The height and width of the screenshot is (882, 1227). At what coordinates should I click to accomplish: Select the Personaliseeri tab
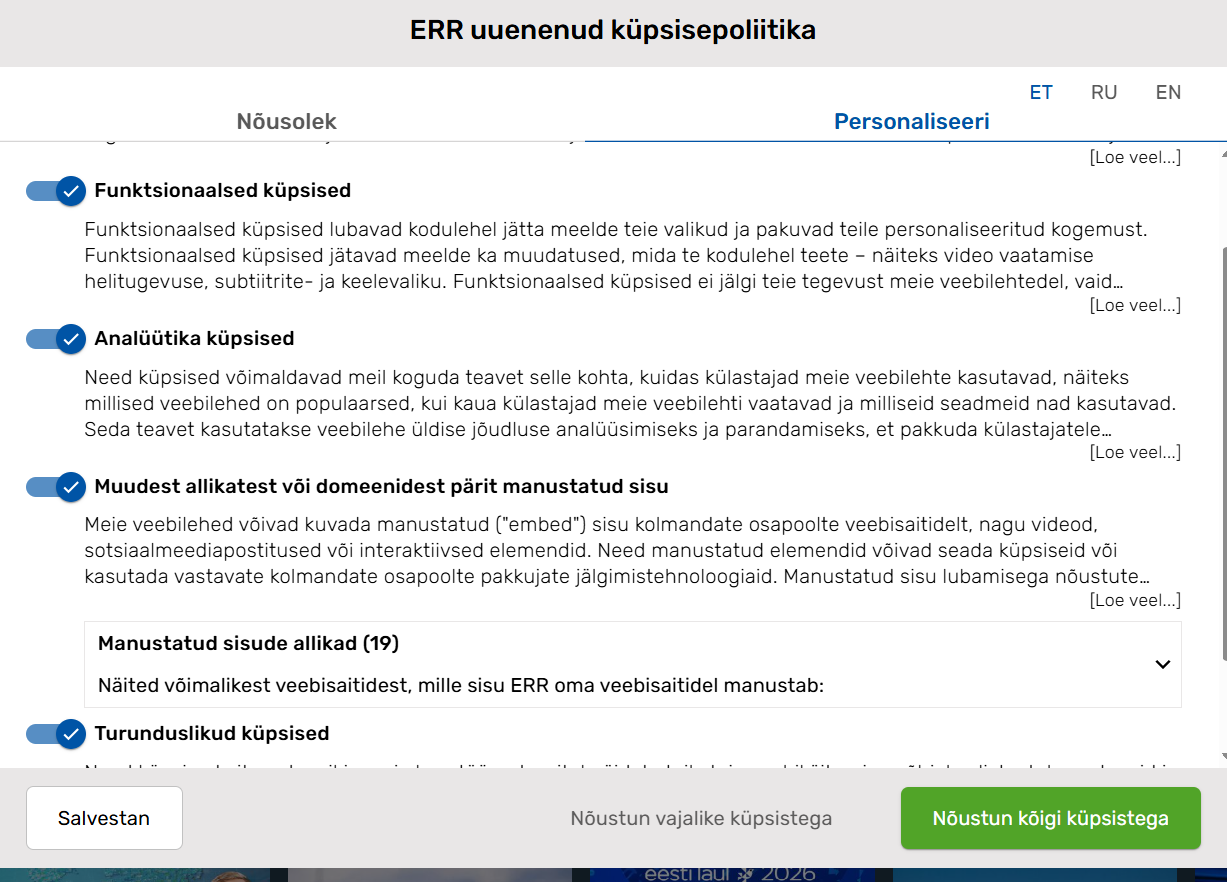pyautogui.click(x=912, y=122)
